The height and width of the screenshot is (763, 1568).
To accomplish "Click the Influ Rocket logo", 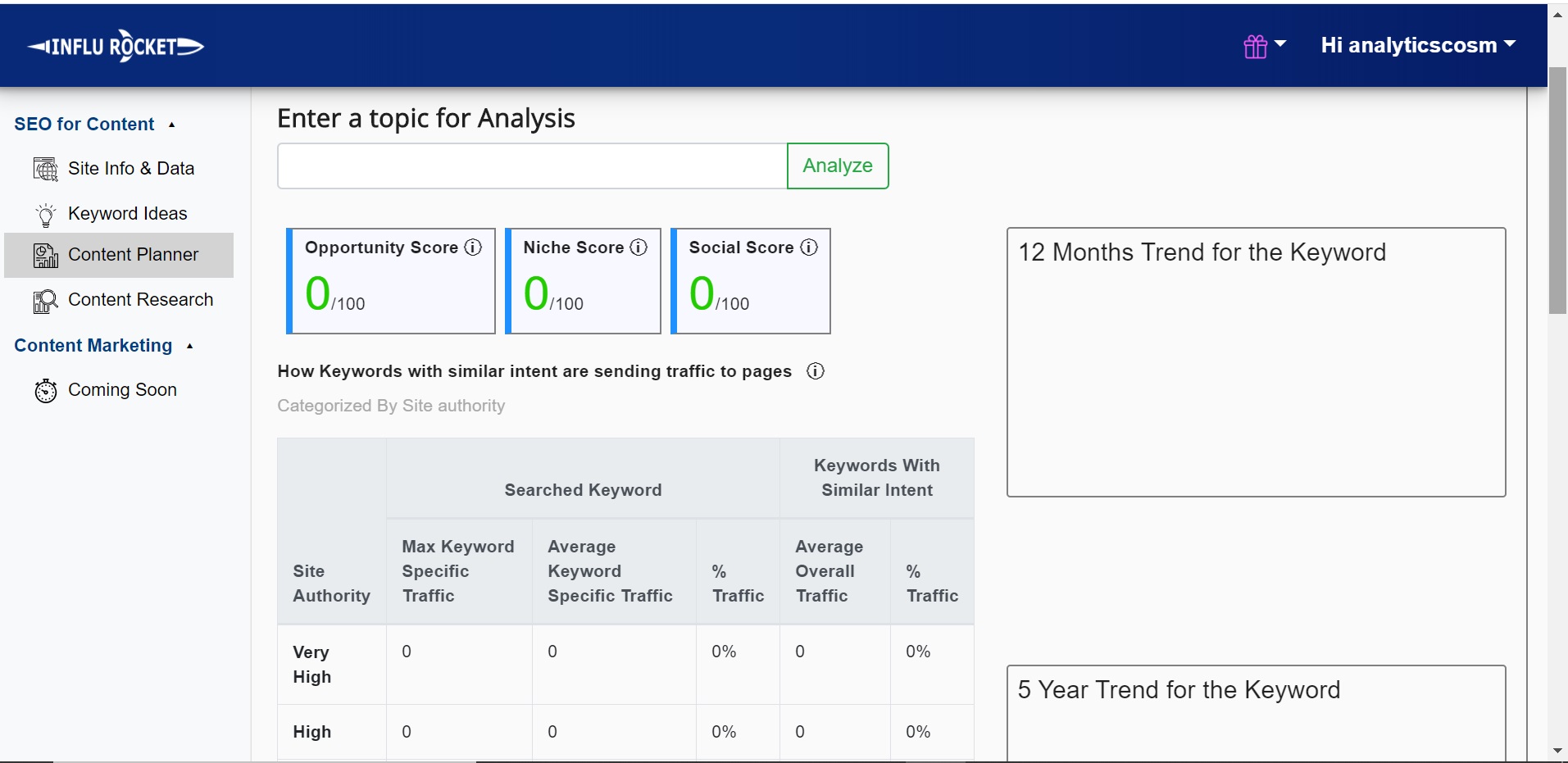I will point(116,46).
